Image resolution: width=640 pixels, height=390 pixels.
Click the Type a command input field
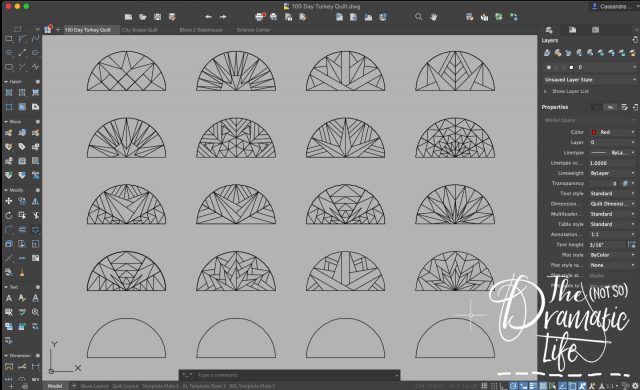(x=289, y=375)
